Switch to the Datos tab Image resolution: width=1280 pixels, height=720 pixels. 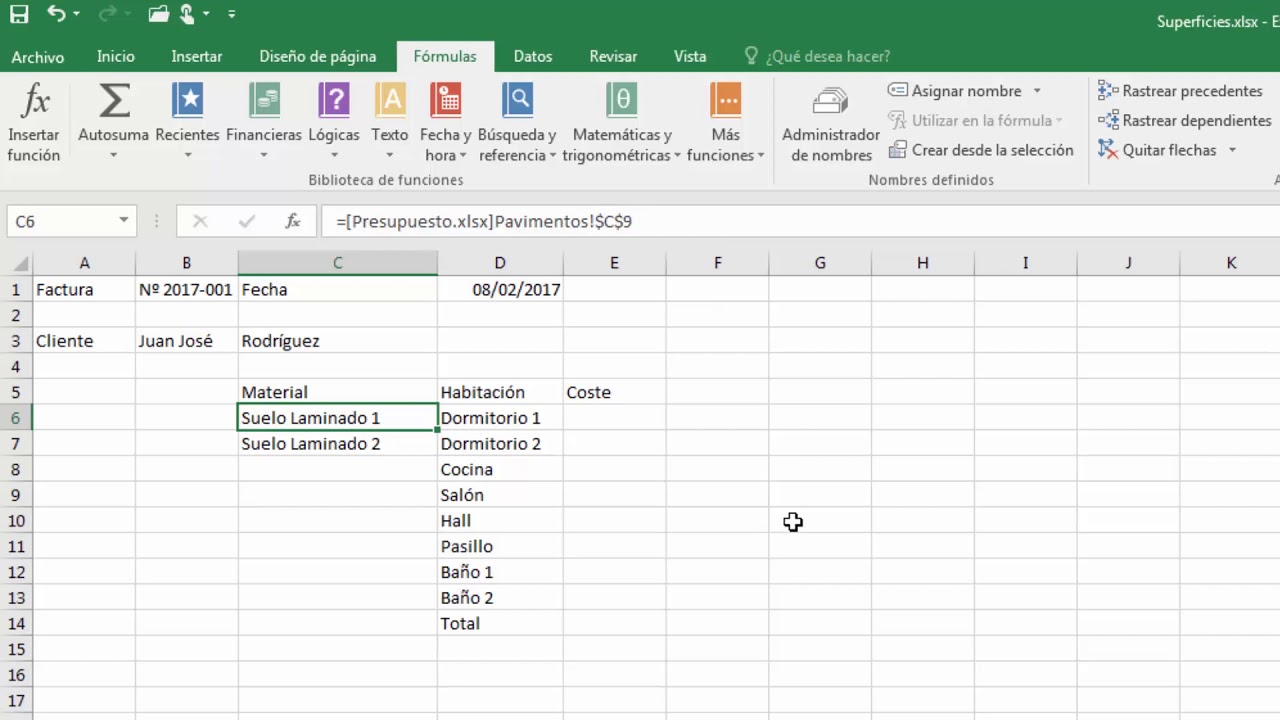(533, 57)
